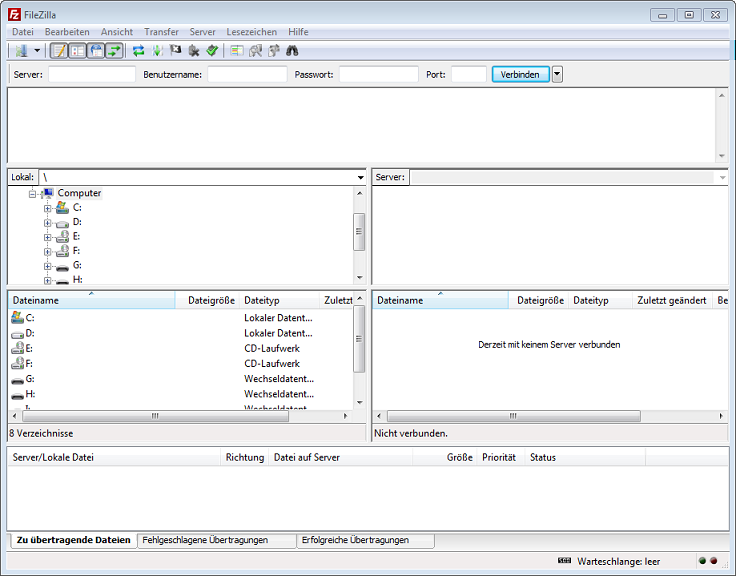Expand the E: drive tree node

pyautogui.click(x=47, y=238)
